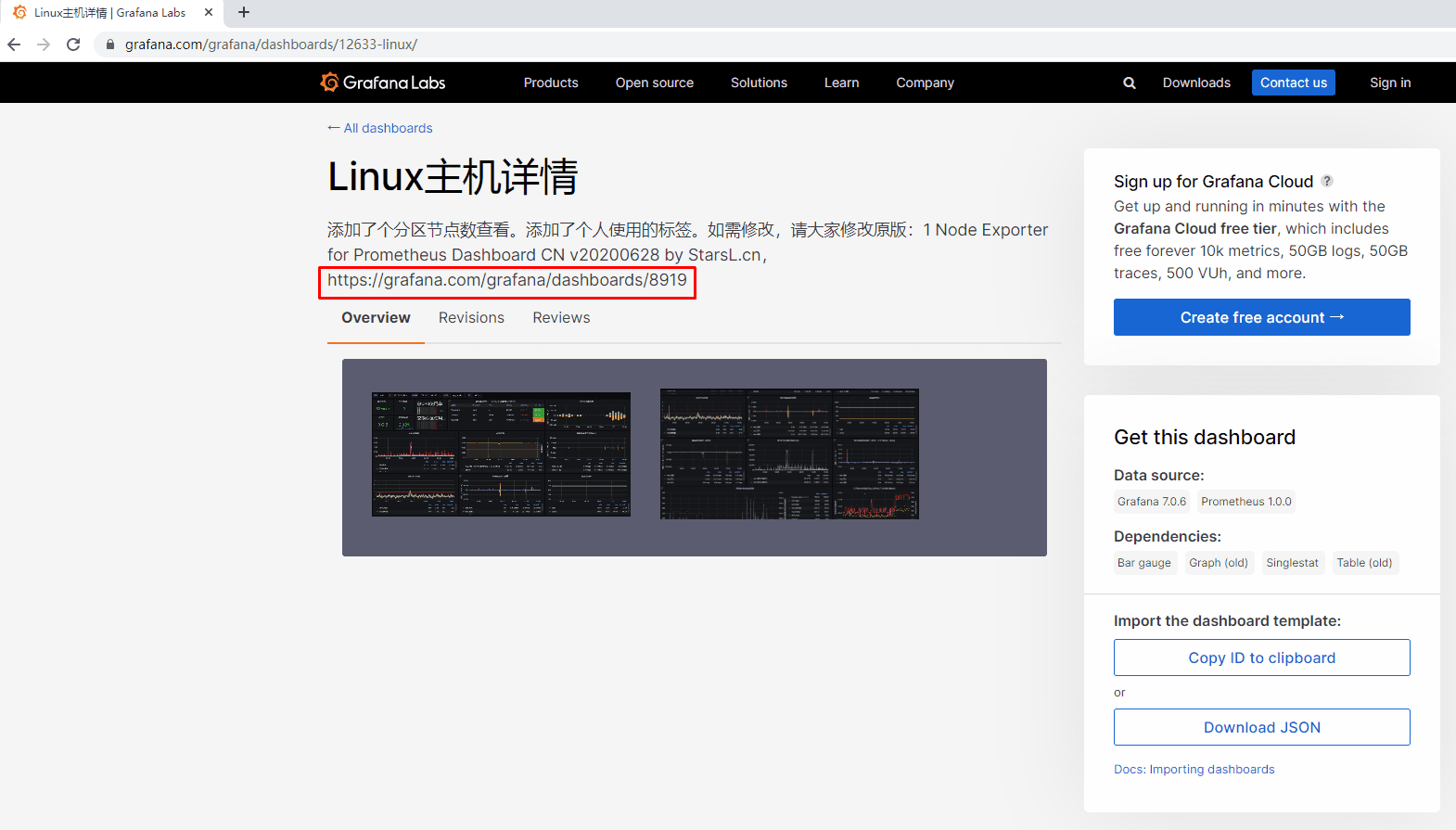Image resolution: width=1456 pixels, height=830 pixels.
Task: Click Download JSON button
Action: click(x=1262, y=727)
